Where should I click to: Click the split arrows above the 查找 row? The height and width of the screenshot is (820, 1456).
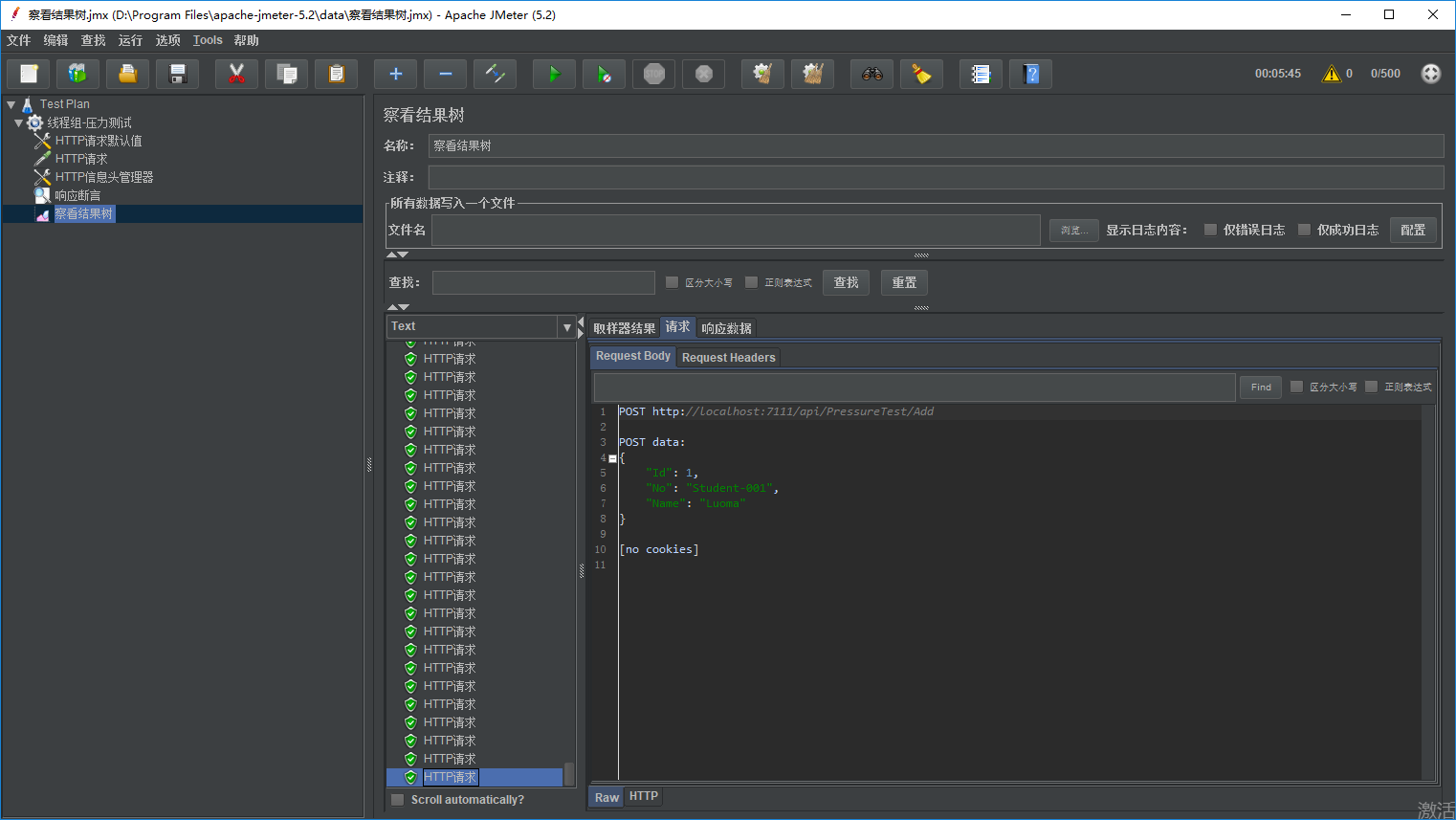tap(398, 255)
